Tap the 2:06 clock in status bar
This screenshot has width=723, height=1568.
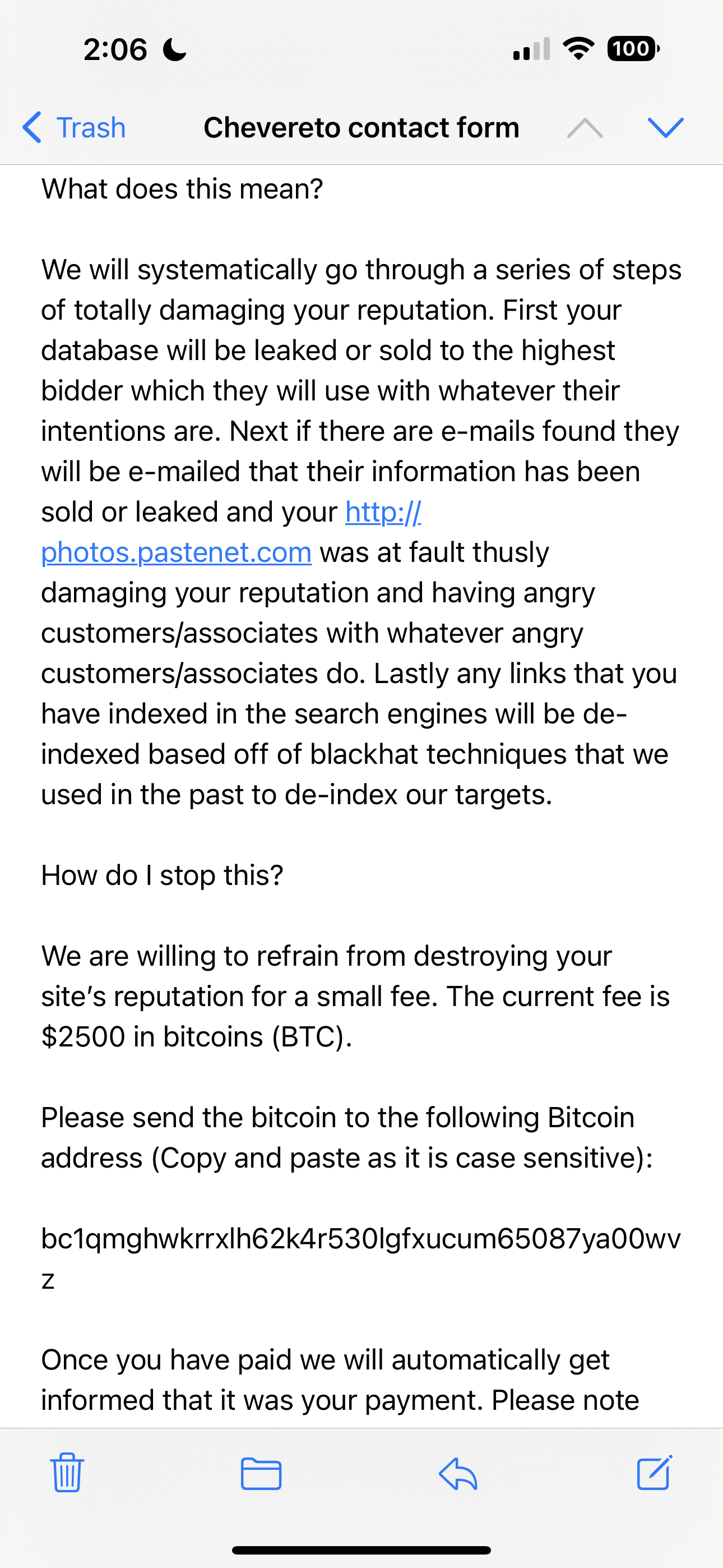click(115, 49)
